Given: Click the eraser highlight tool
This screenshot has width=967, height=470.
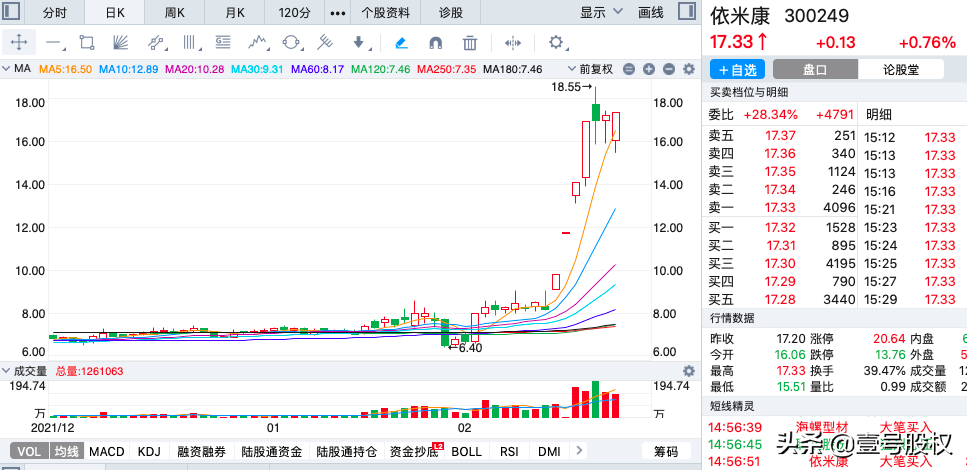Looking at the screenshot, I should (400, 43).
